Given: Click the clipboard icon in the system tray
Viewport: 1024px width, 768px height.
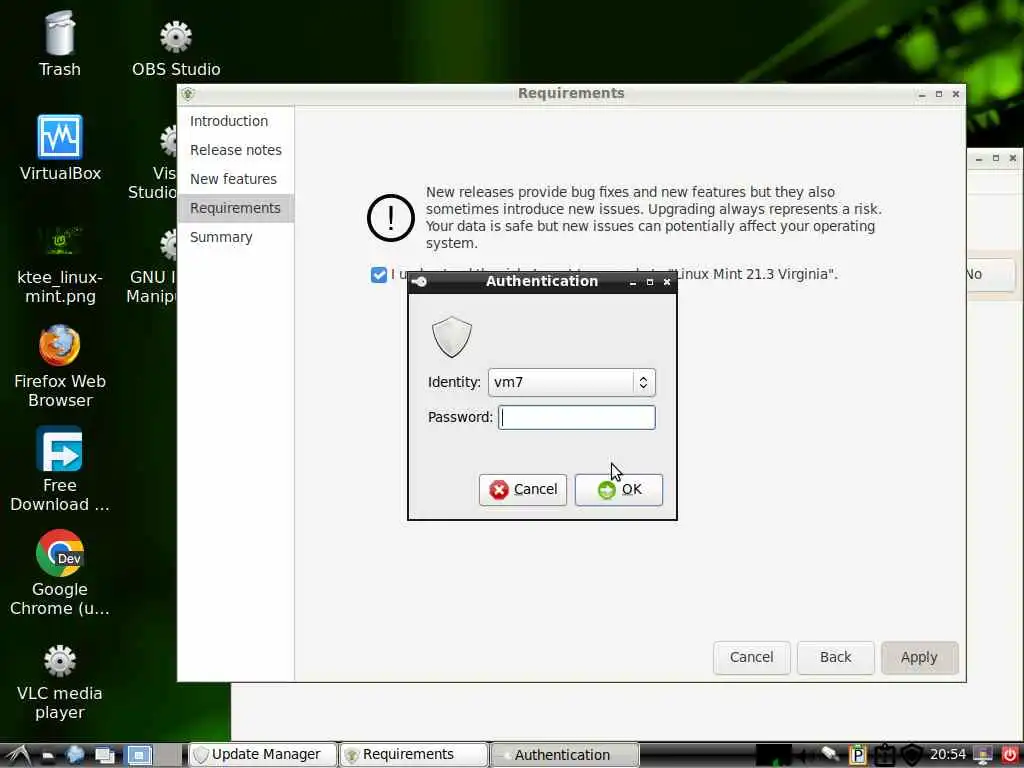Looking at the screenshot, I should pyautogui.click(x=885, y=755).
